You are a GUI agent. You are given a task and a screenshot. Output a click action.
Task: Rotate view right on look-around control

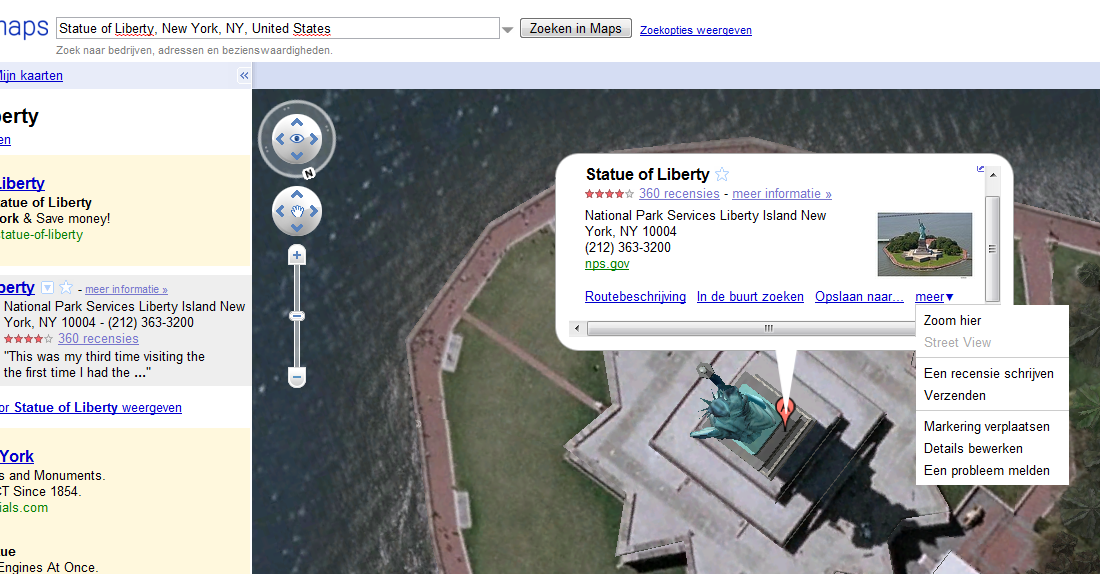314,139
